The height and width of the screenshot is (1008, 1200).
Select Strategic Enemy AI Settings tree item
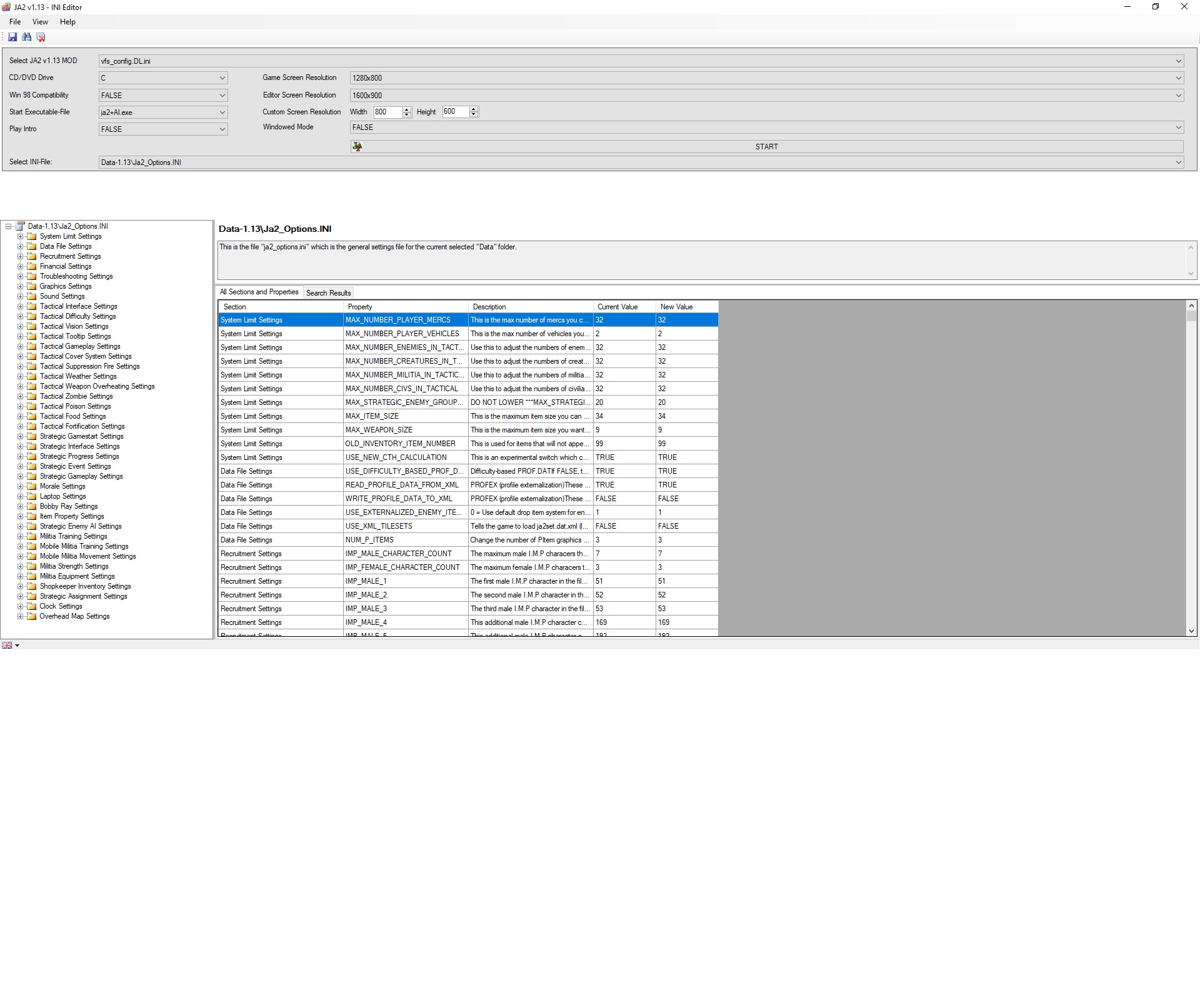pos(81,526)
